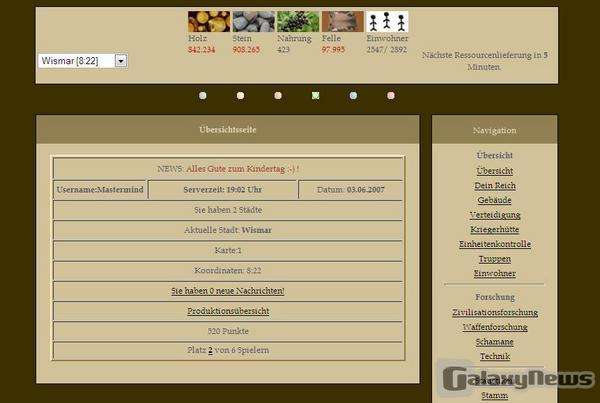Viewport: 600px width, 403px height.
Task: Click the Nahrung berries image
Action: pos(298,21)
